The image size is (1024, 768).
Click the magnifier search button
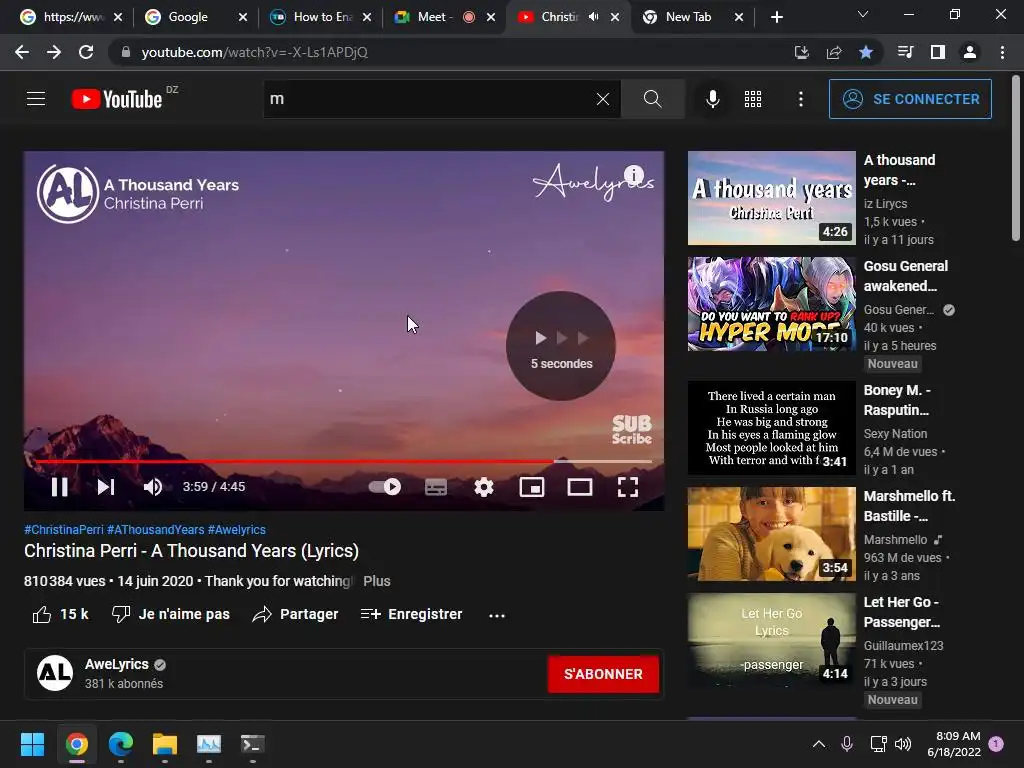coord(652,99)
